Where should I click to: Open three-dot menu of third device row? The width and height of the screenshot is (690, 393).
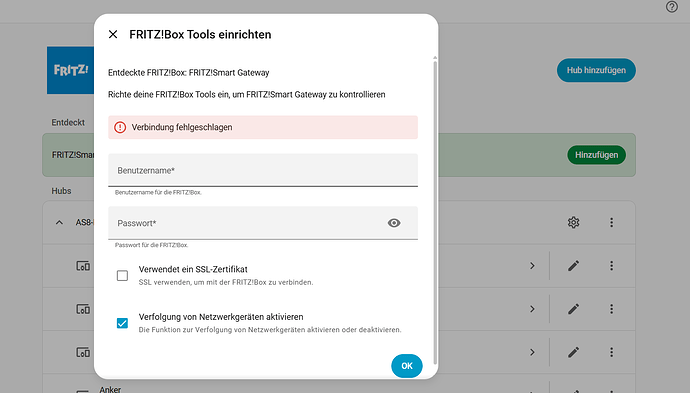click(x=611, y=352)
